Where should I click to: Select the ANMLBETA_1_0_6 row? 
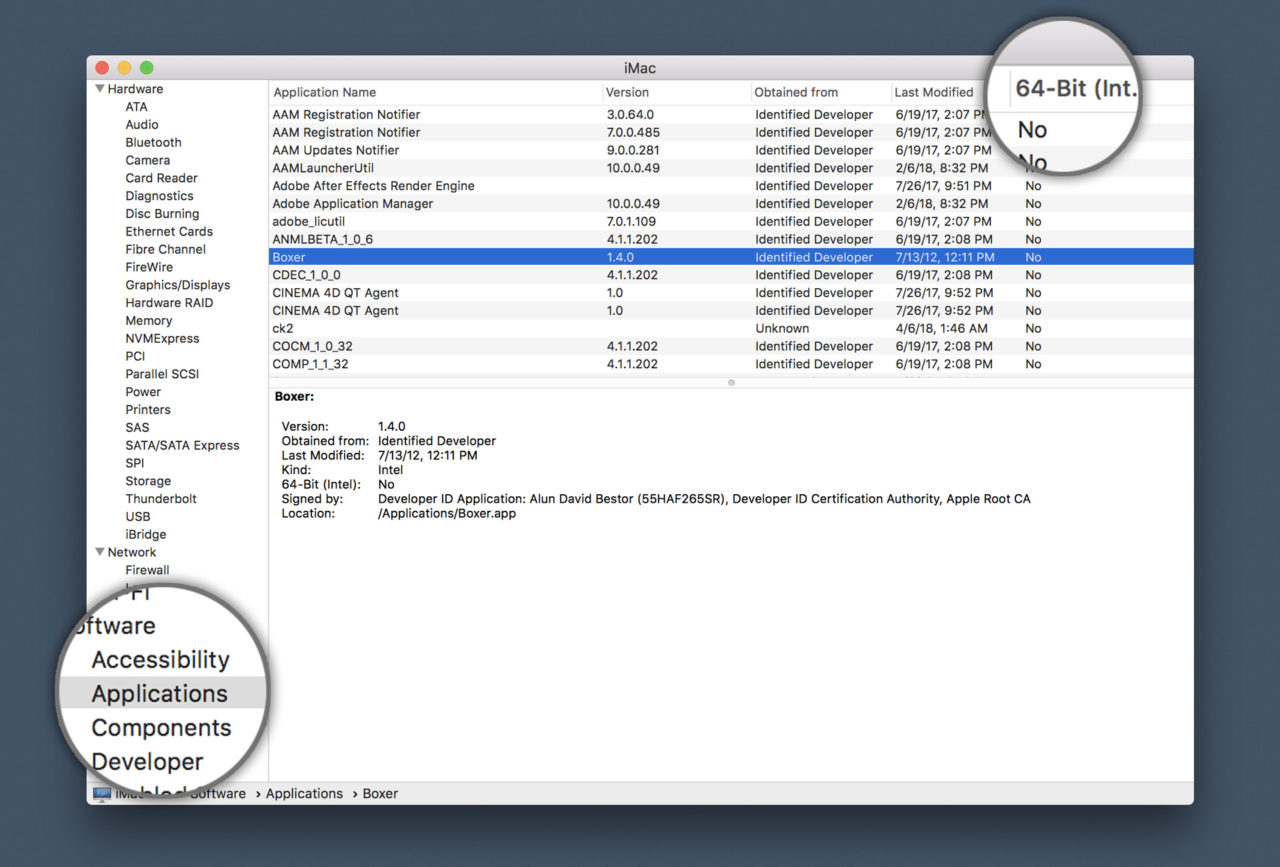tap(731, 239)
